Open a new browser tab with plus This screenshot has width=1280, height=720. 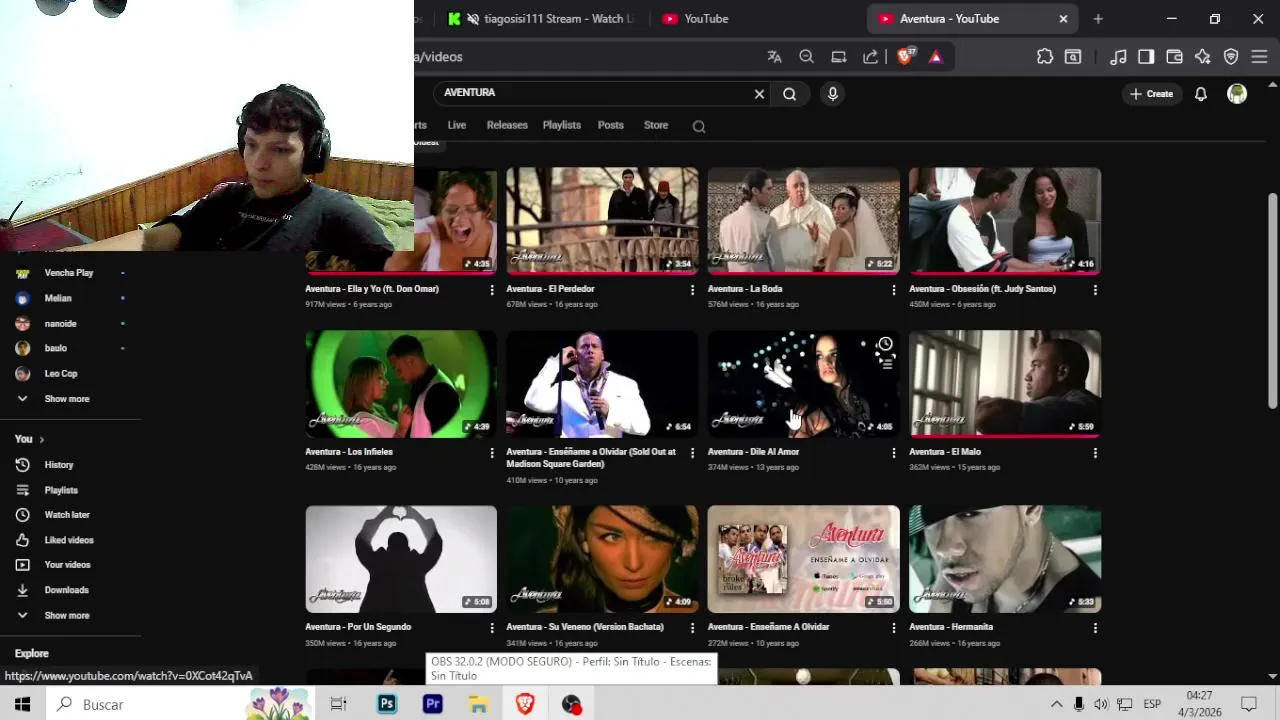click(1098, 19)
